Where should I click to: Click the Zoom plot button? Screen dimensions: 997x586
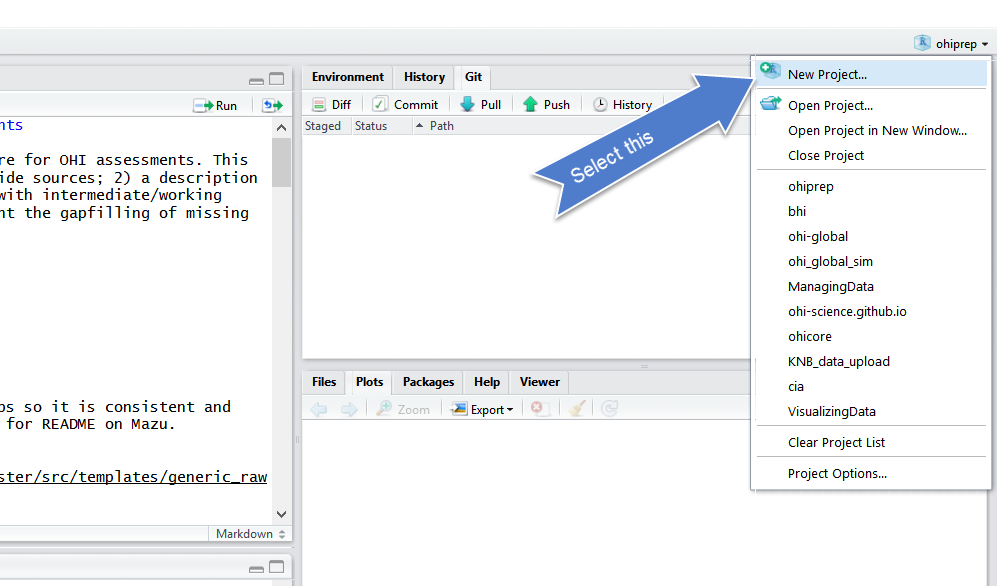point(403,409)
